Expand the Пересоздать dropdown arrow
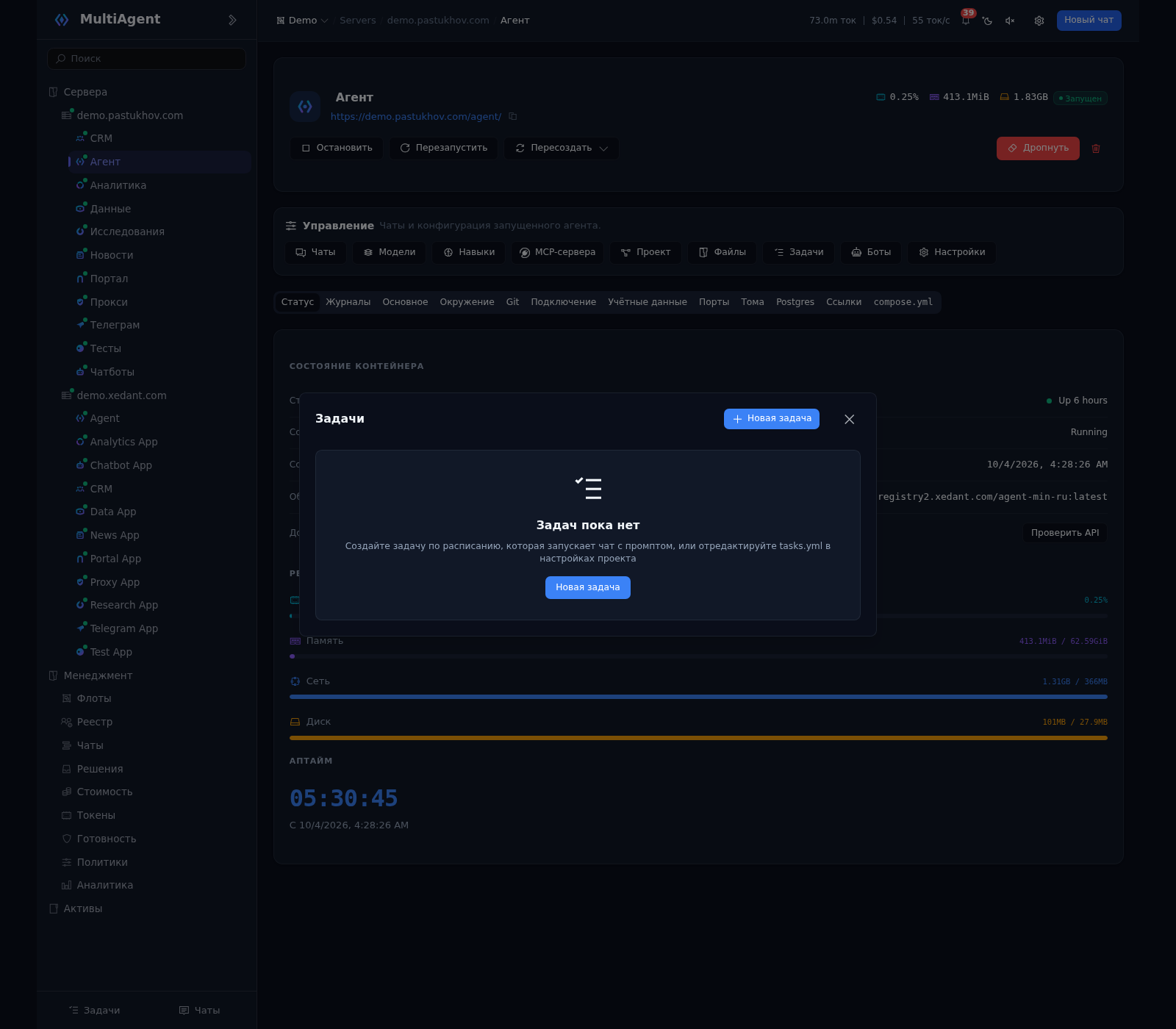1176x1029 pixels. point(604,148)
